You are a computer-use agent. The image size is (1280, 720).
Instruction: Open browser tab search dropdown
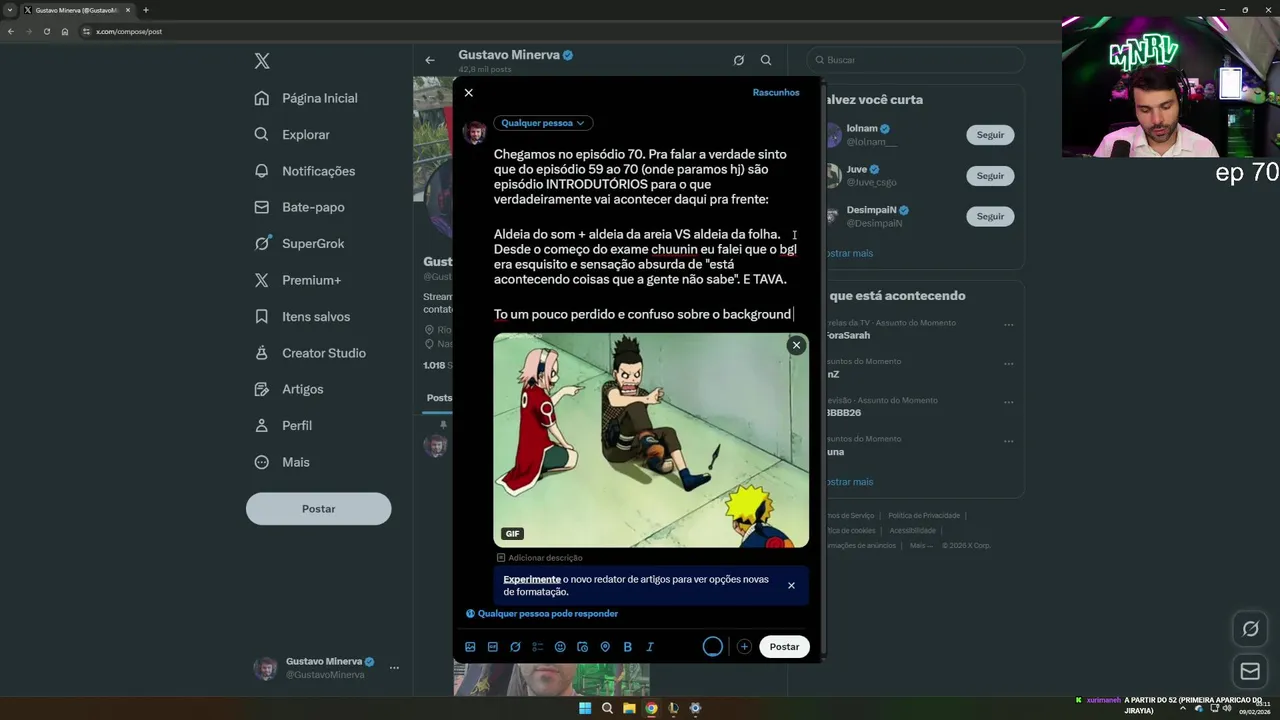[x=9, y=10]
